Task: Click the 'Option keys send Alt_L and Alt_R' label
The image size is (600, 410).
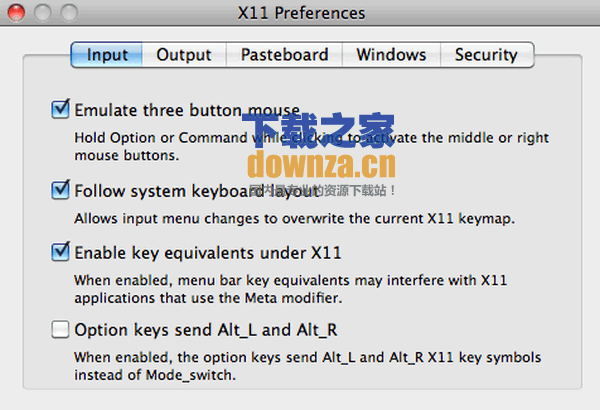Action: [206, 330]
